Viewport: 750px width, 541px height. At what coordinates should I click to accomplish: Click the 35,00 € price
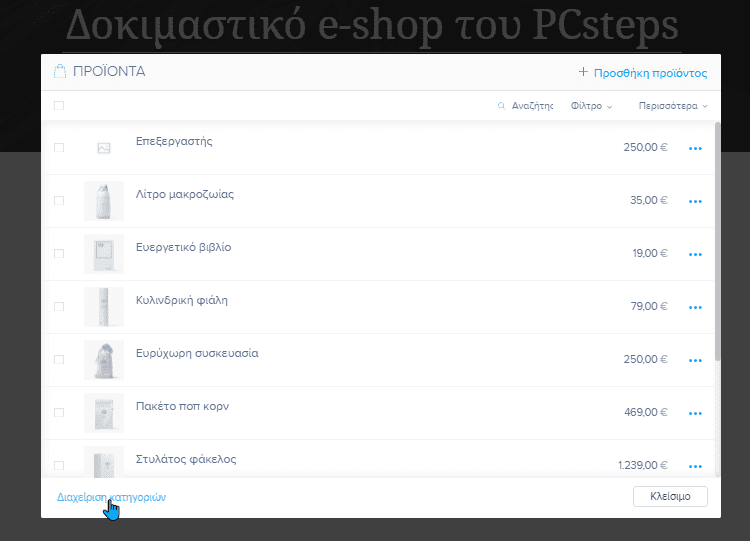point(649,200)
